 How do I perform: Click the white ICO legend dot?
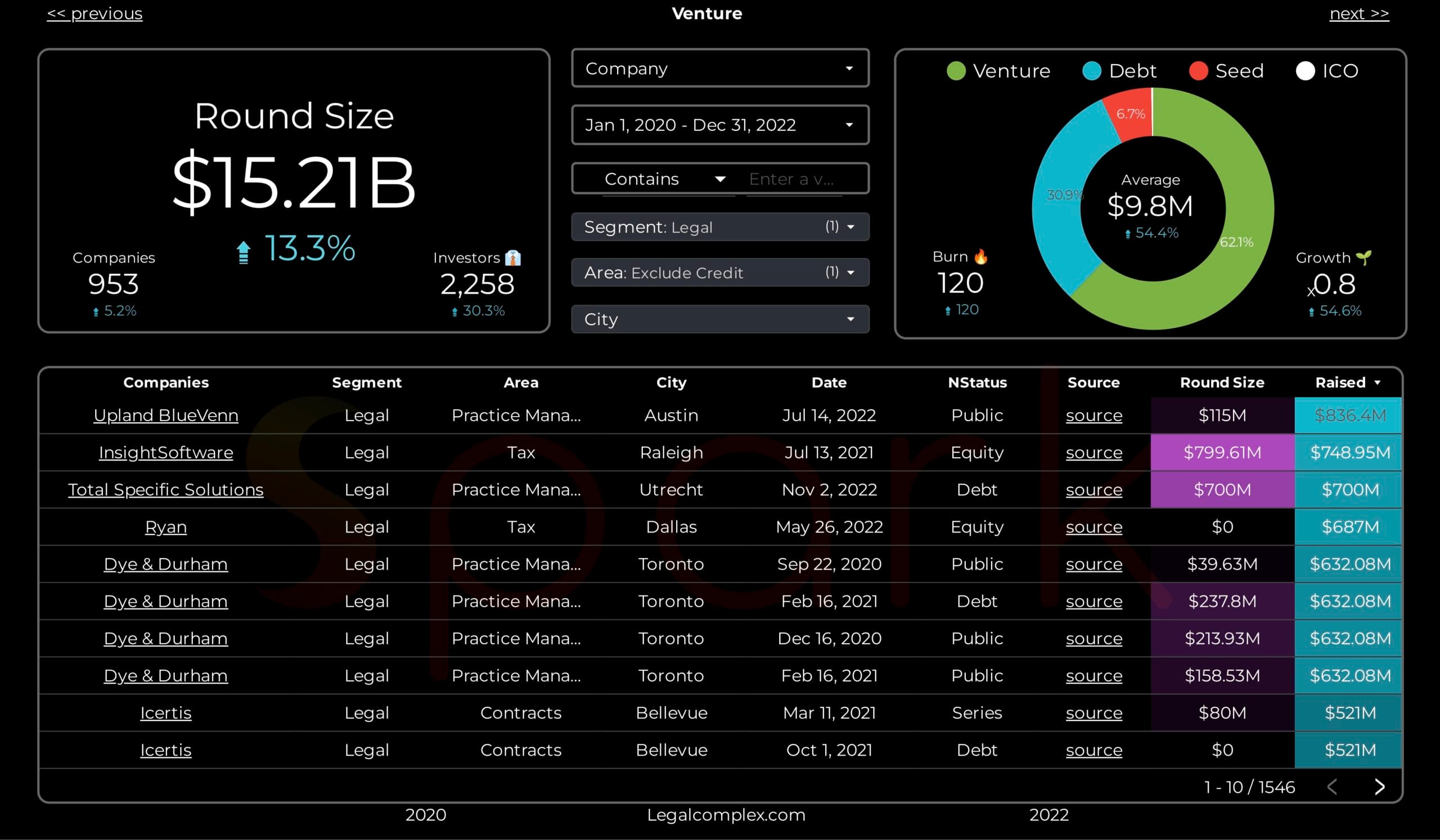click(1305, 71)
